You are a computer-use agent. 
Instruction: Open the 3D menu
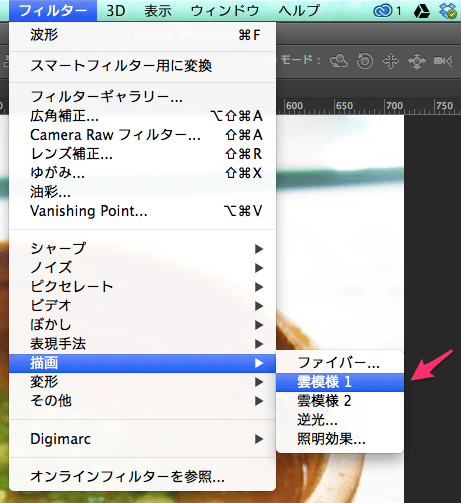pyautogui.click(x=116, y=11)
